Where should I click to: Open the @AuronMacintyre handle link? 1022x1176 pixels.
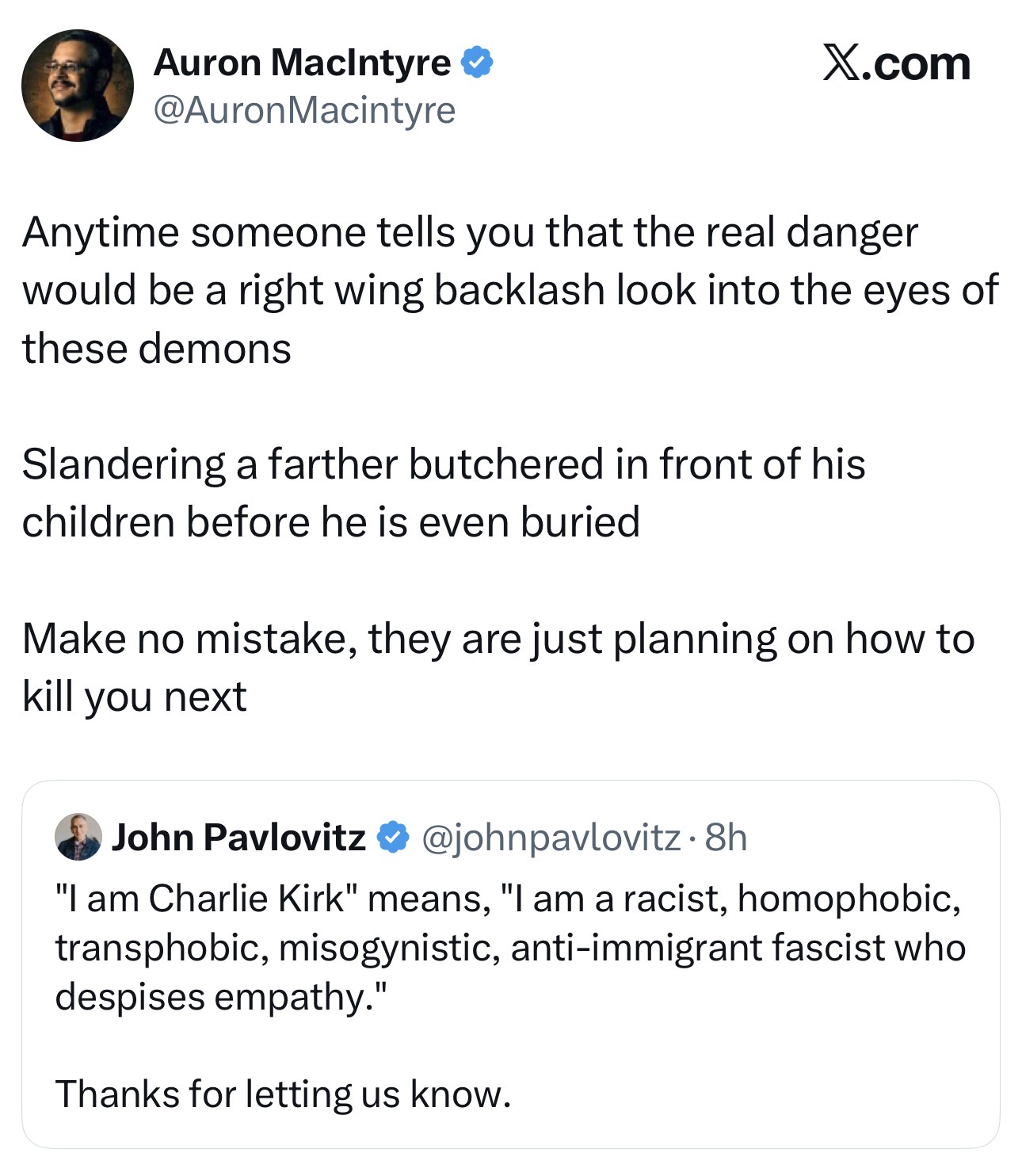[304, 110]
